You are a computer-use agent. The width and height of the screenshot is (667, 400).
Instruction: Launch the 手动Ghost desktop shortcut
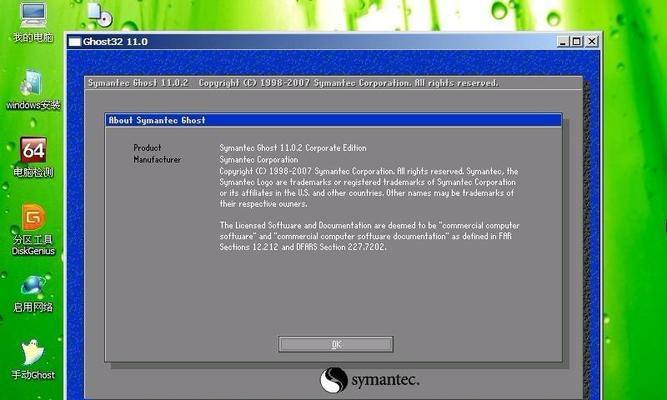pyautogui.click(x=33, y=360)
